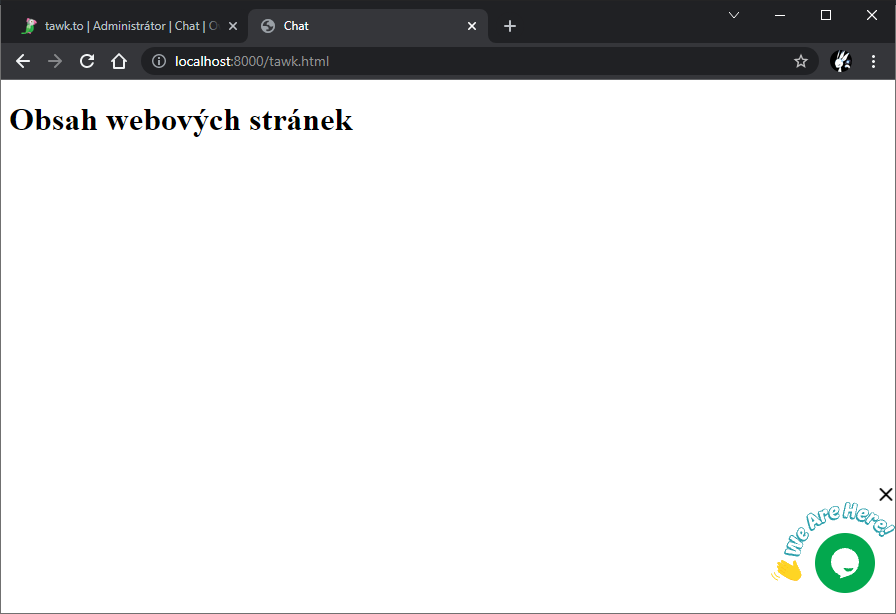This screenshot has height=614, width=896.
Task: Open the tawk.to chat widget bubble
Action: tap(845, 562)
